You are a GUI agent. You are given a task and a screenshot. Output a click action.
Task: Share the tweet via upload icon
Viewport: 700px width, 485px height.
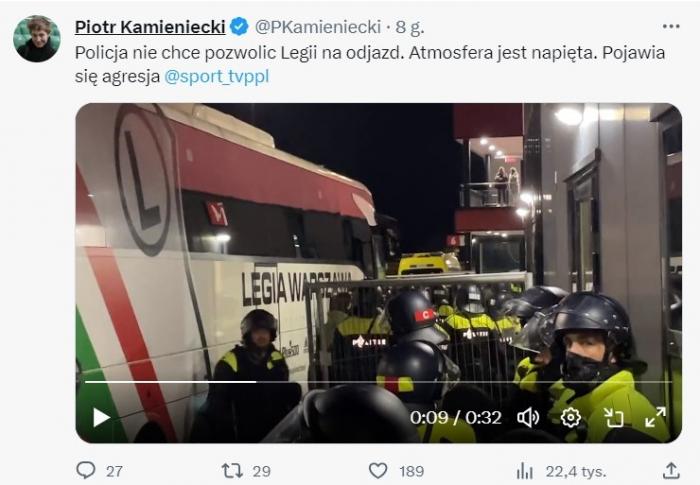coord(671,470)
